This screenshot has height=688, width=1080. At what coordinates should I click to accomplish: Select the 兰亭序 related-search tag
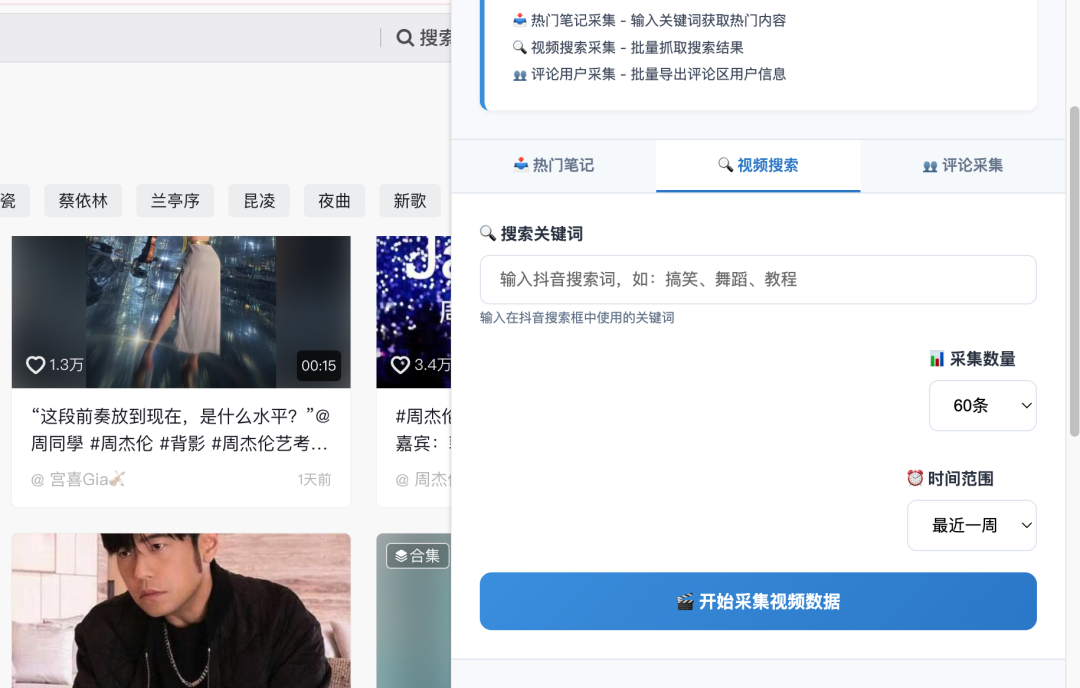(175, 200)
